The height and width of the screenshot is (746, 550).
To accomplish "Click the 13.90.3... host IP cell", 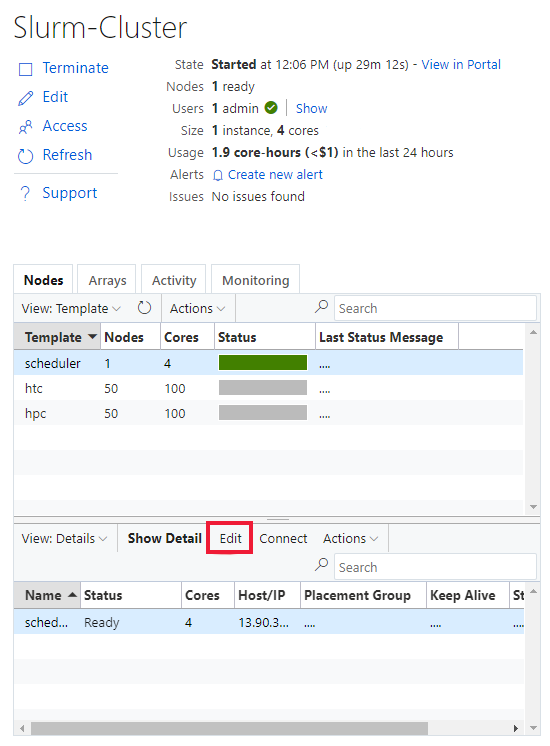I will click(x=264, y=622).
